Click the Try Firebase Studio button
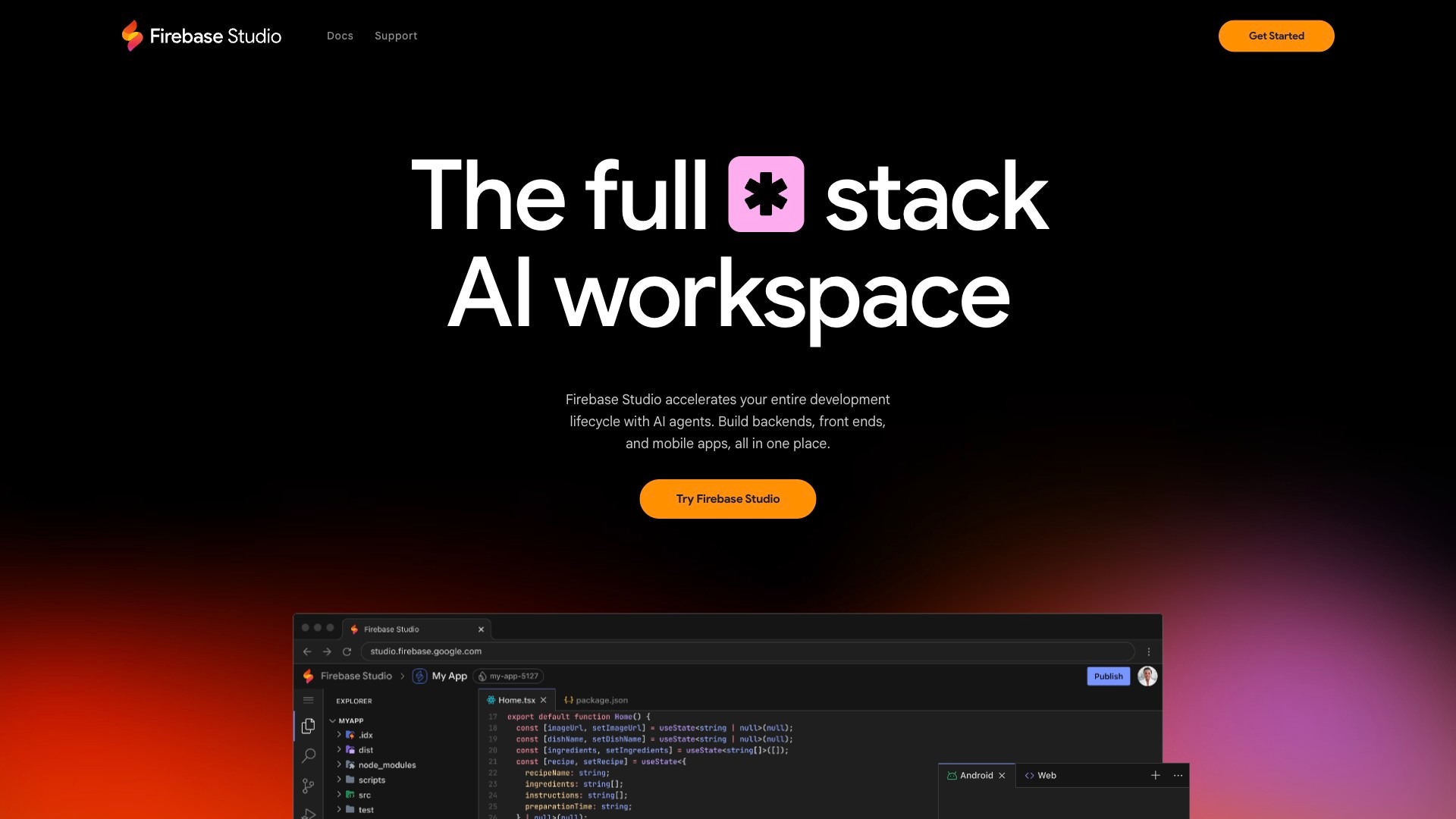The width and height of the screenshot is (1456, 819). pos(727,499)
